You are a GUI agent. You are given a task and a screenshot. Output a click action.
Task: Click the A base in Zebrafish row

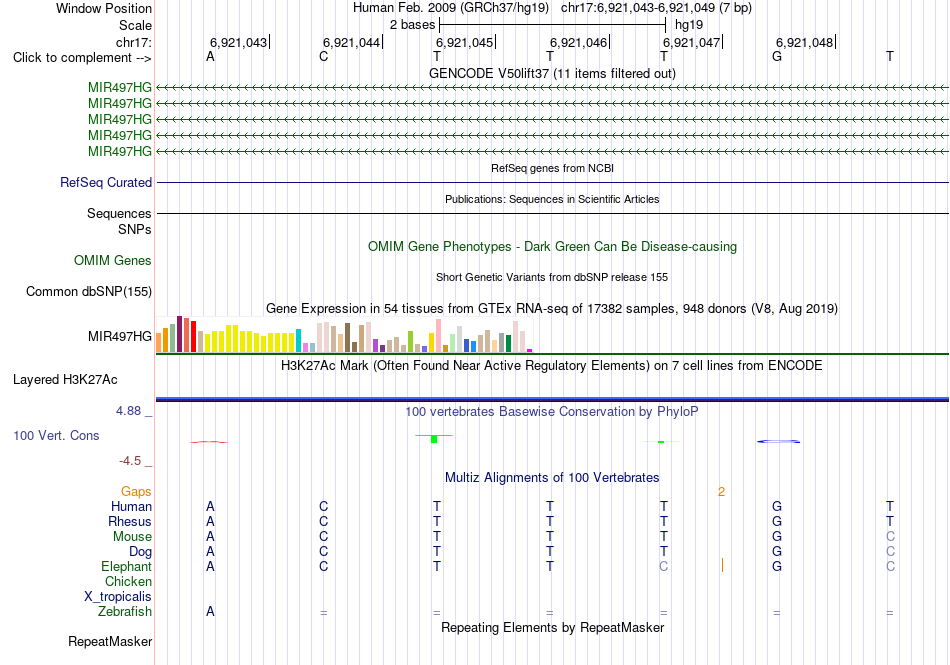pos(210,612)
